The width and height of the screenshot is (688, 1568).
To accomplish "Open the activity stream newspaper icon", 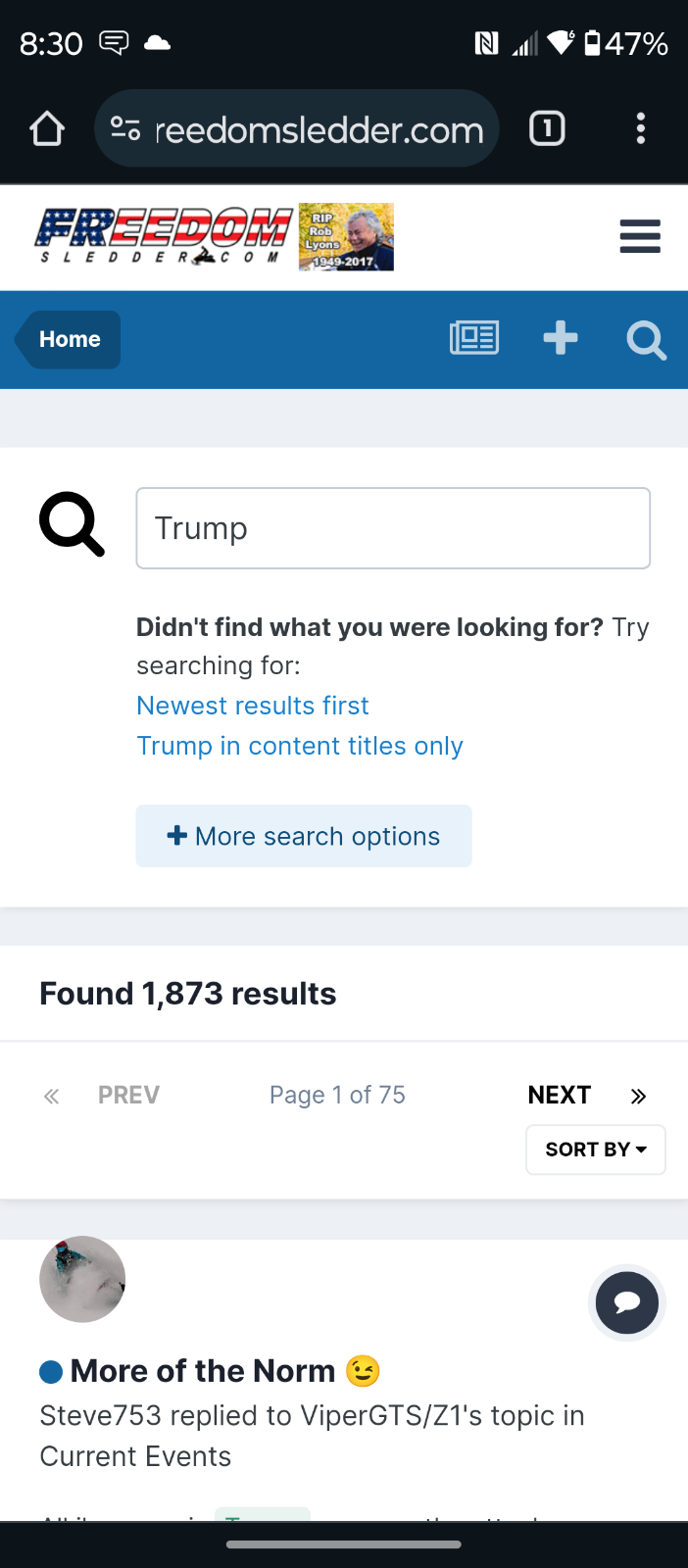I will coord(474,338).
